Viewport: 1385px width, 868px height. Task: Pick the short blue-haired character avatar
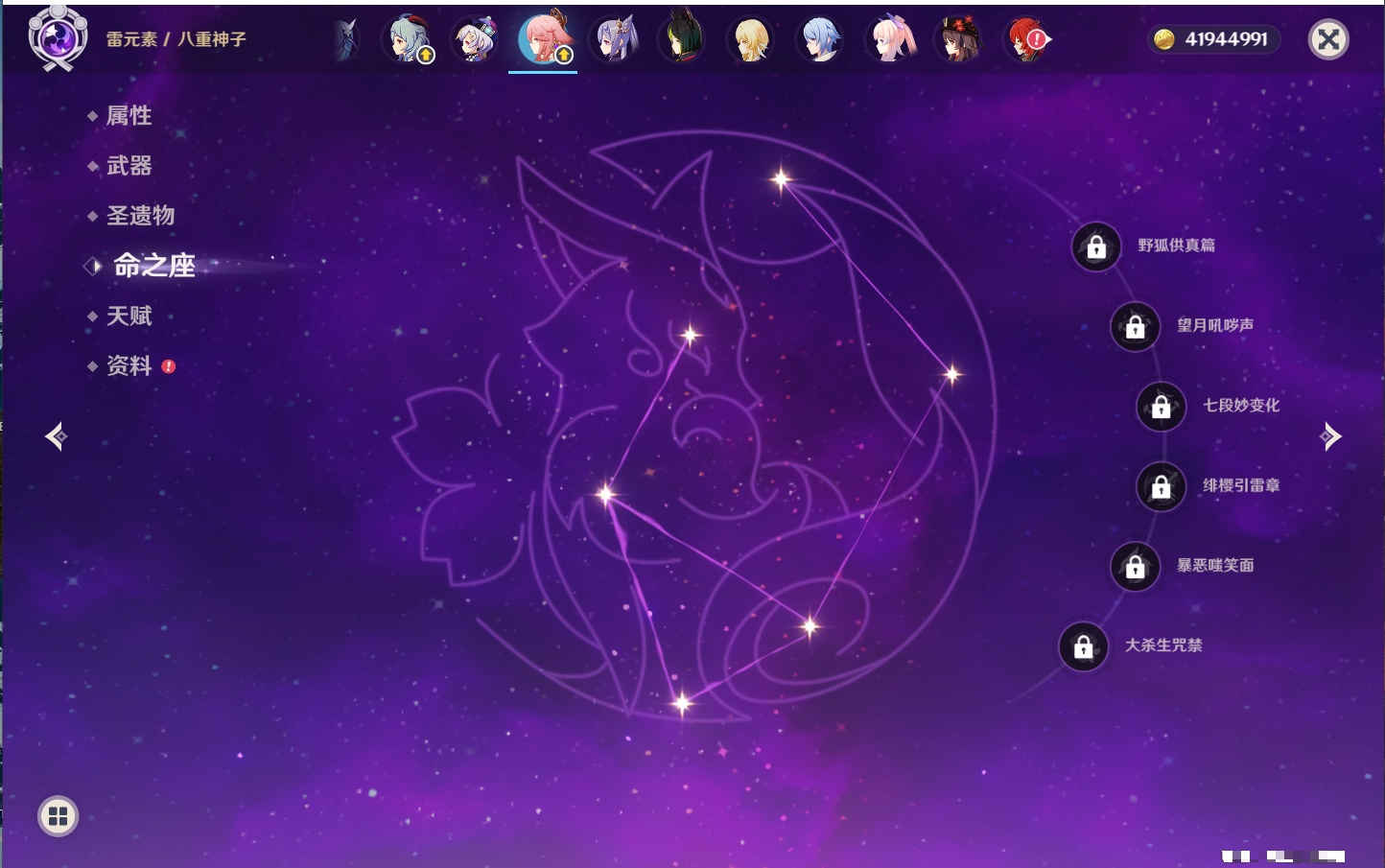point(820,39)
